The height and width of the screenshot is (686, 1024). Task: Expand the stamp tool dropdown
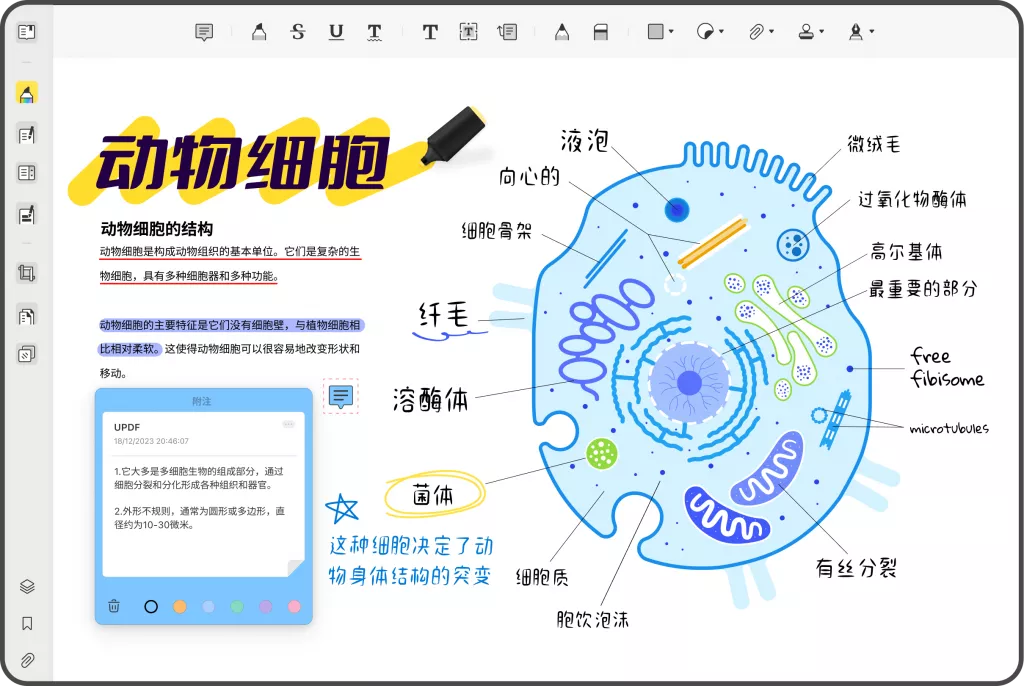tap(811, 32)
